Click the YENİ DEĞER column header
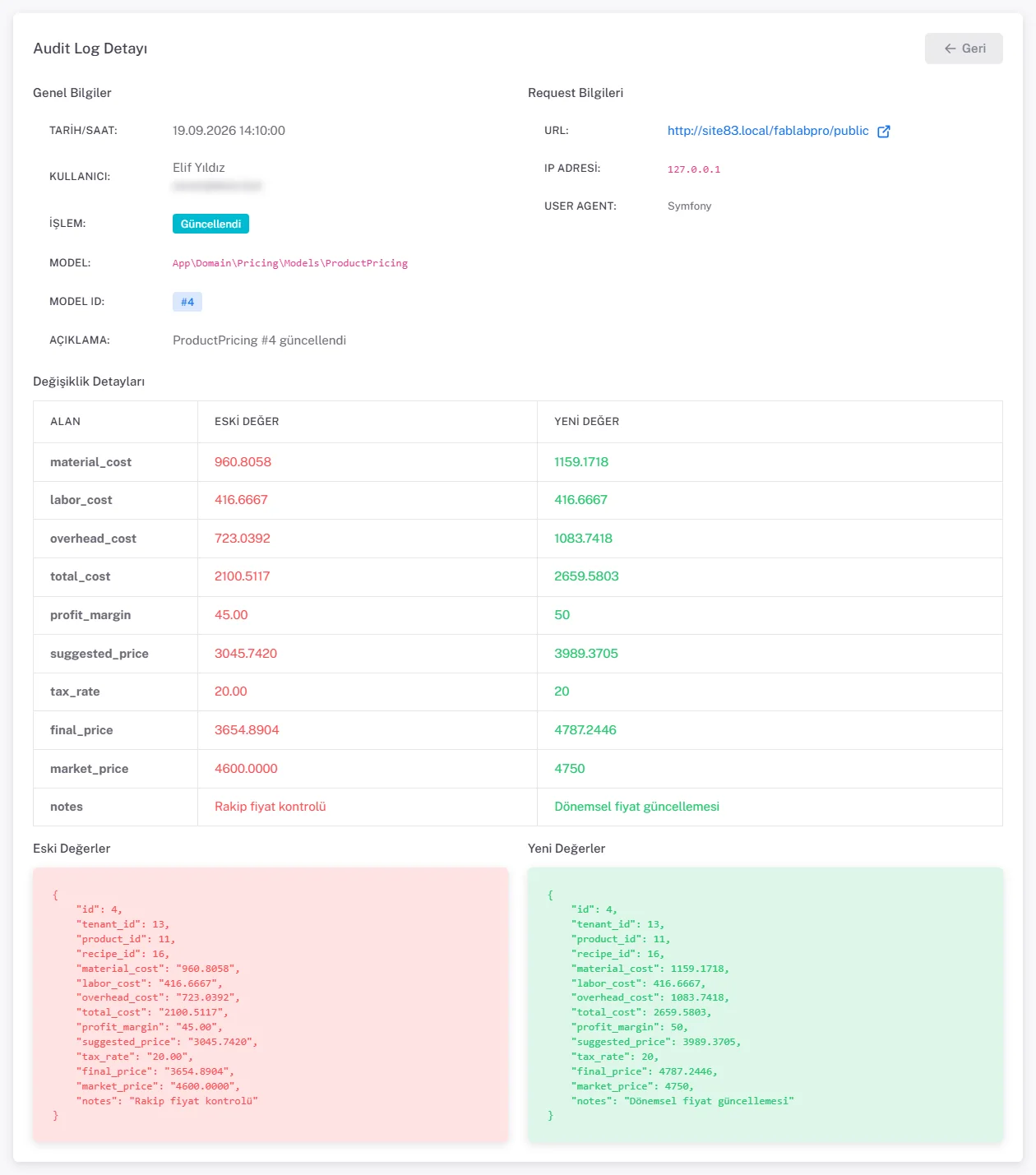Viewport: 1036px width, 1175px height. coord(587,422)
